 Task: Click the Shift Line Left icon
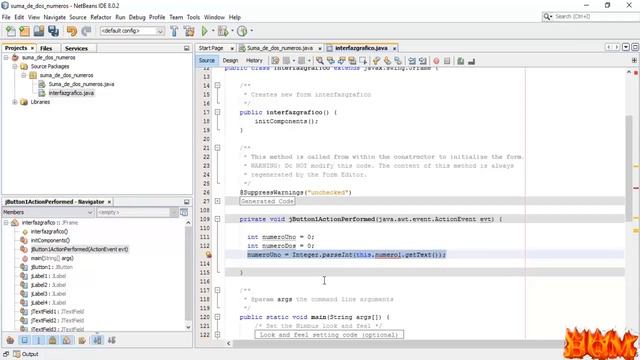point(412,61)
